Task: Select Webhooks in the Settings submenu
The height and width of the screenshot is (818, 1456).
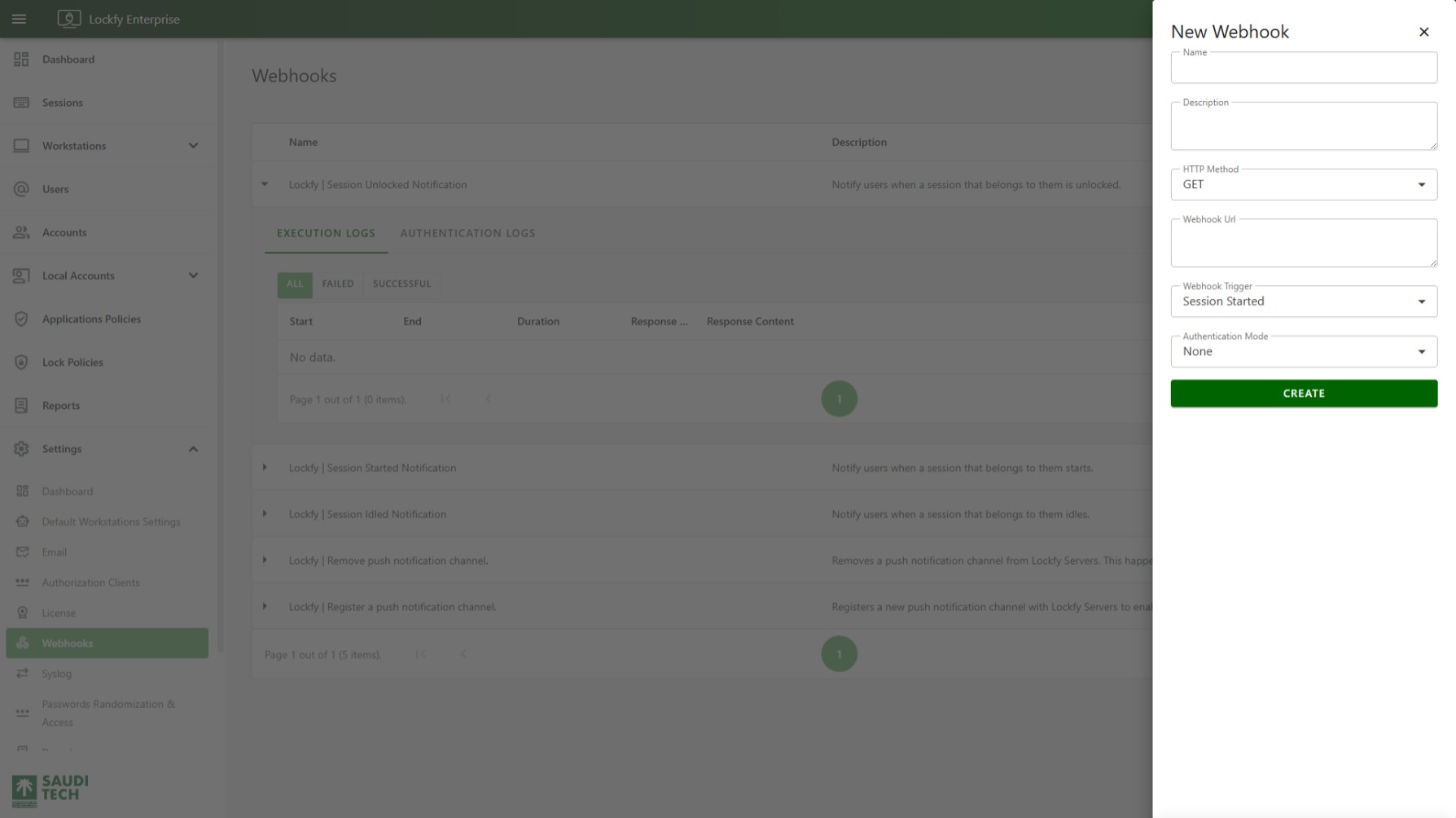Action: [107, 644]
